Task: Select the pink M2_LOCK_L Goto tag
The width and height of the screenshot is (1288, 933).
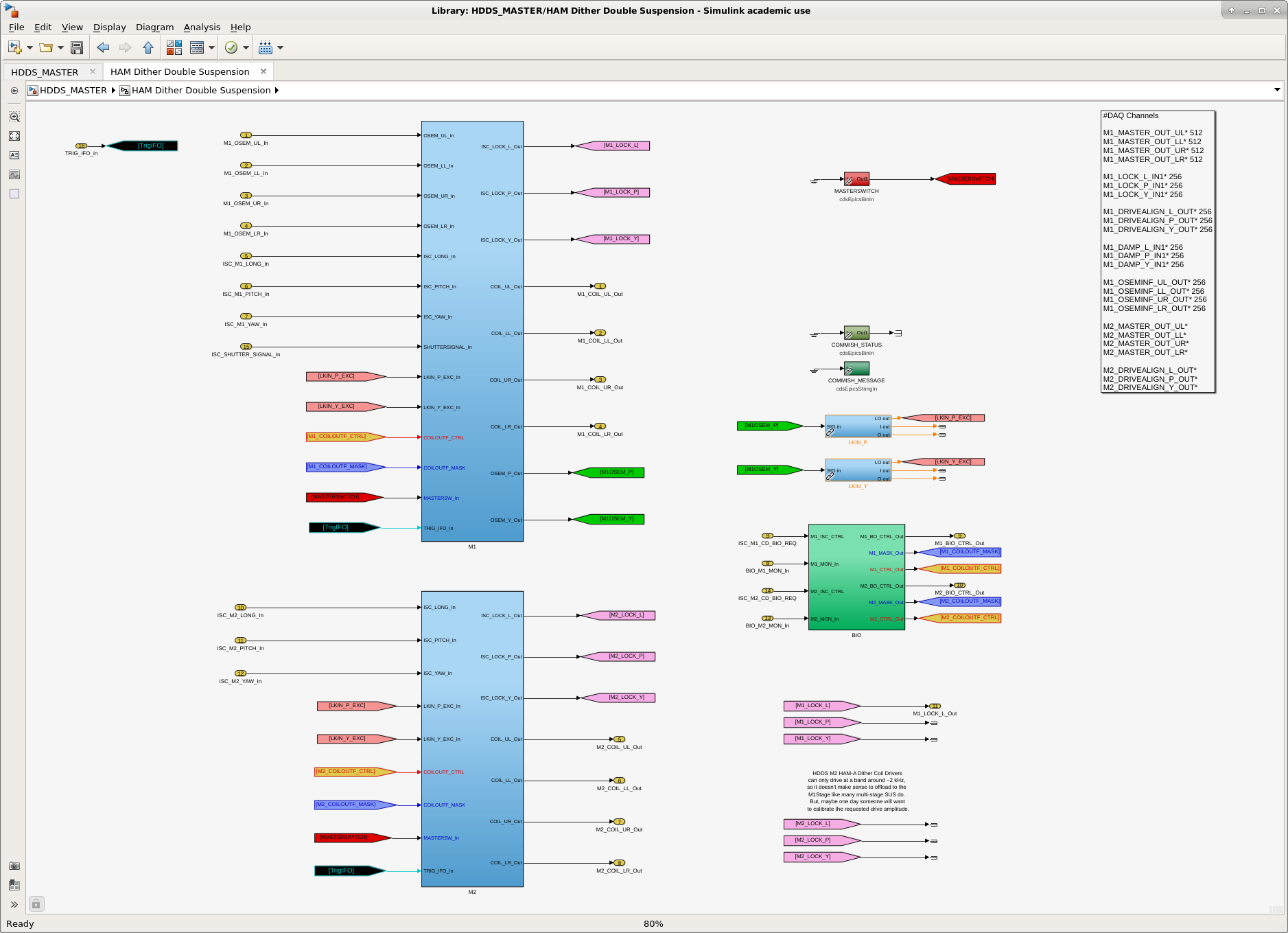Action: click(618, 615)
